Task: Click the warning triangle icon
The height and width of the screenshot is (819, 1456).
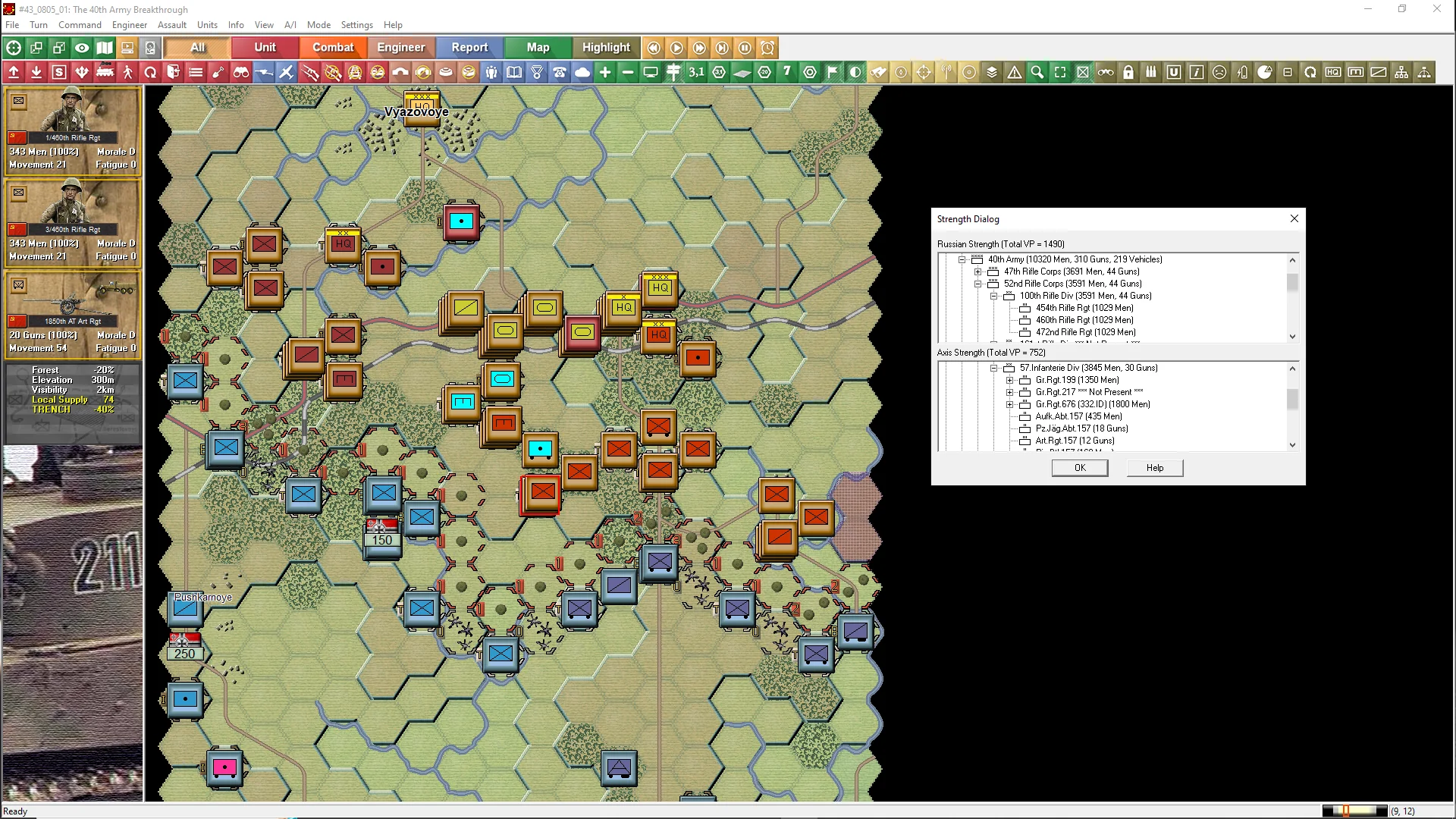Action: [1015, 72]
